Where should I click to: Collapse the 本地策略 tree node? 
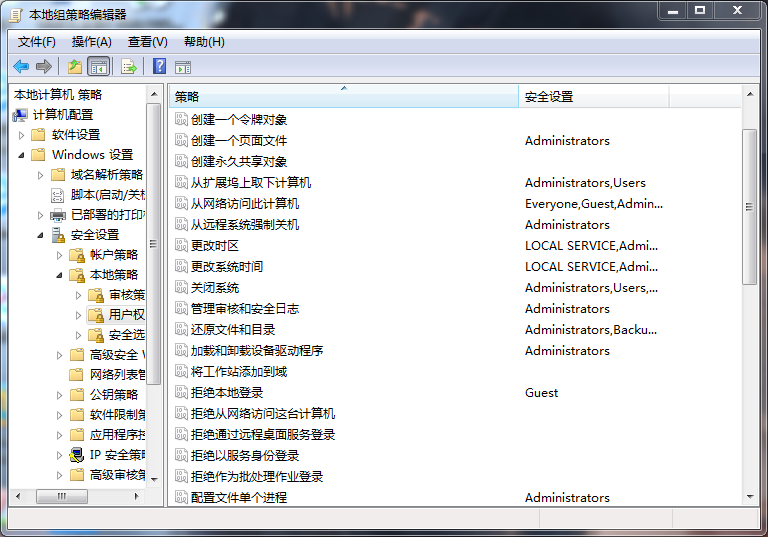tap(59, 275)
